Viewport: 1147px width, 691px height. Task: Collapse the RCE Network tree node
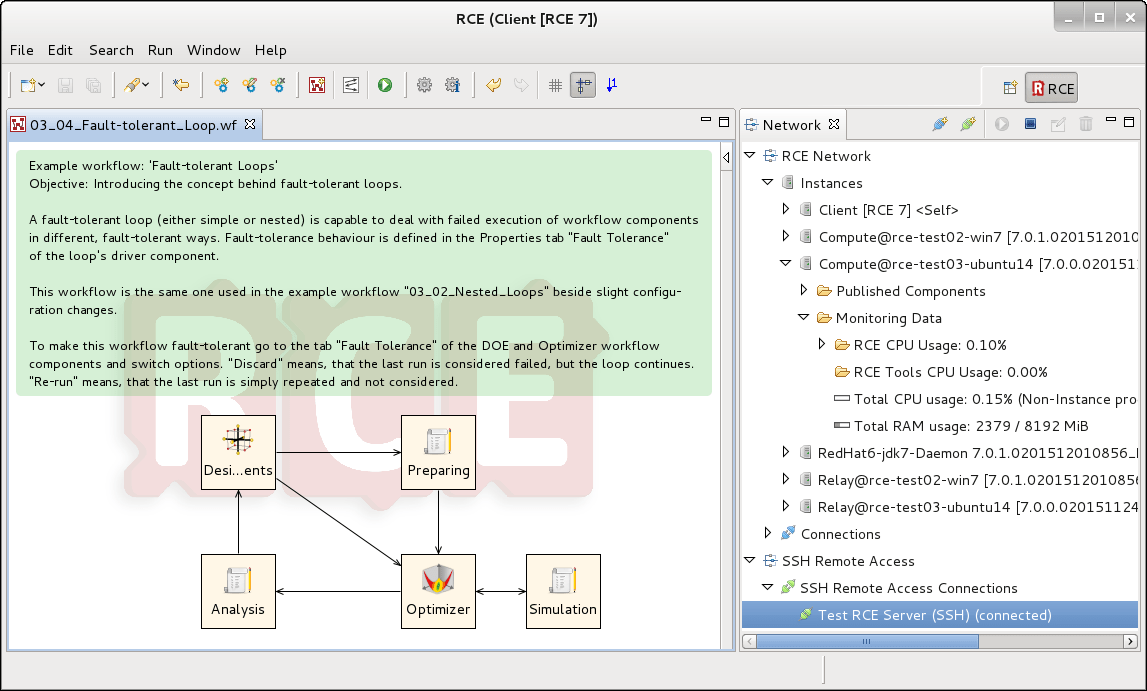coord(749,155)
